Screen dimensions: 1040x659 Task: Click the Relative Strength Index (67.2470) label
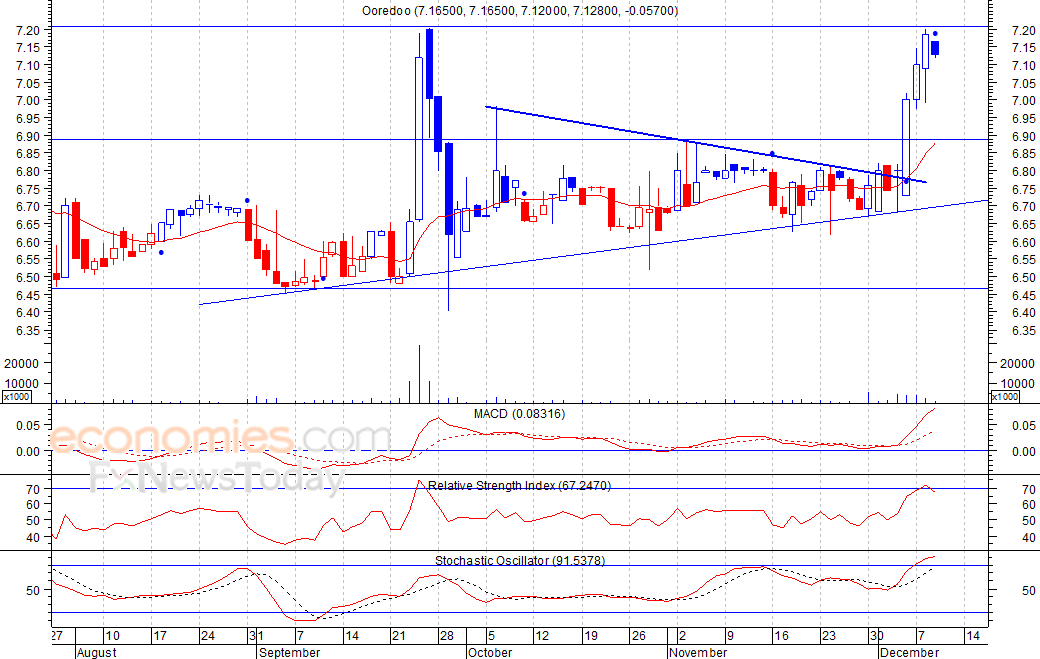[519, 485]
